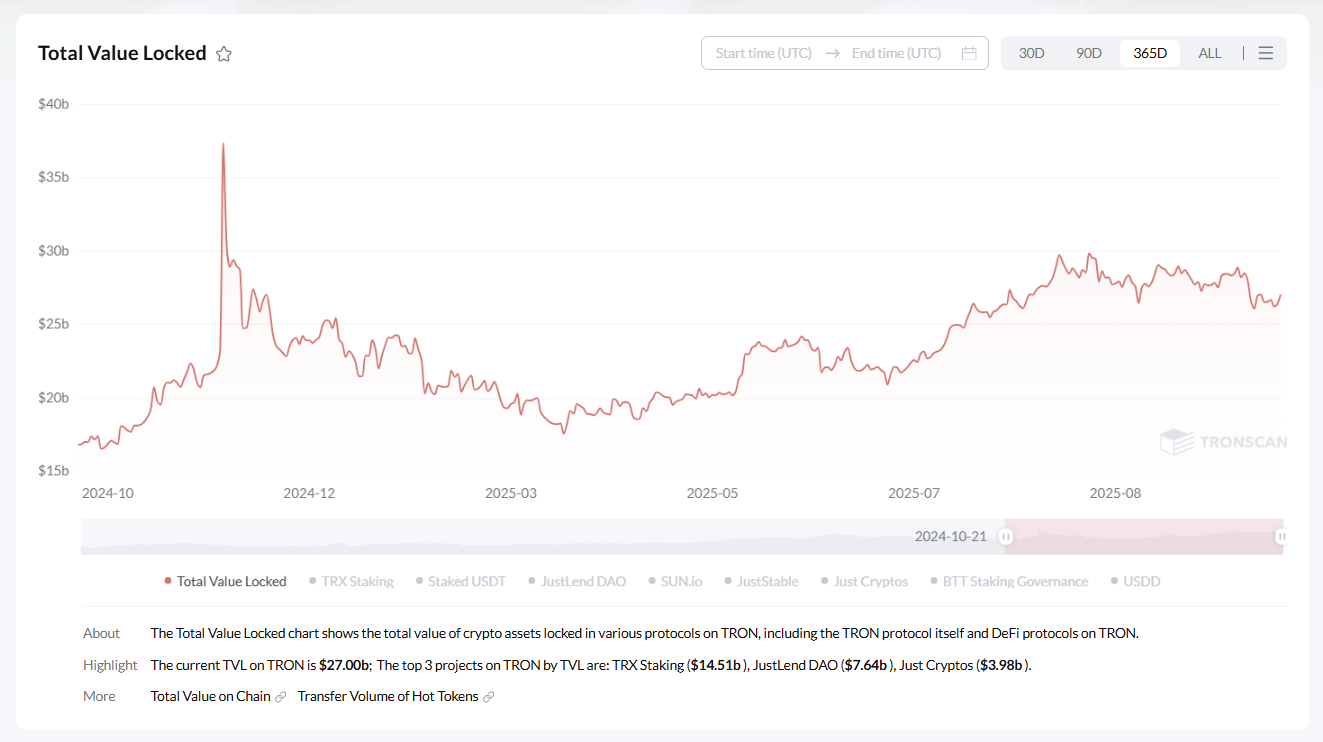
Task: Click the right range slider handle
Action: [x=1281, y=537]
